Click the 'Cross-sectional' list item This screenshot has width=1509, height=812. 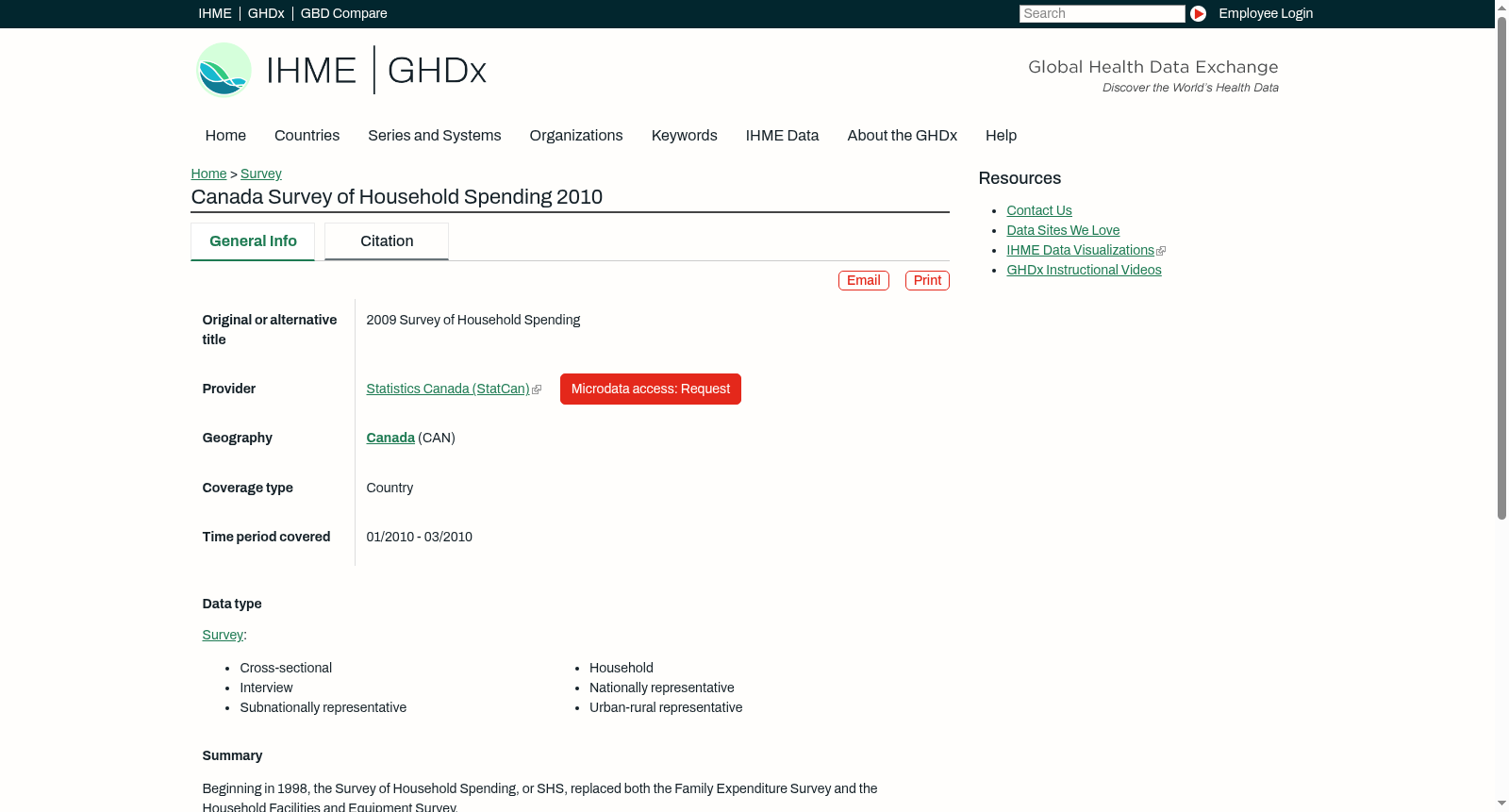(286, 669)
